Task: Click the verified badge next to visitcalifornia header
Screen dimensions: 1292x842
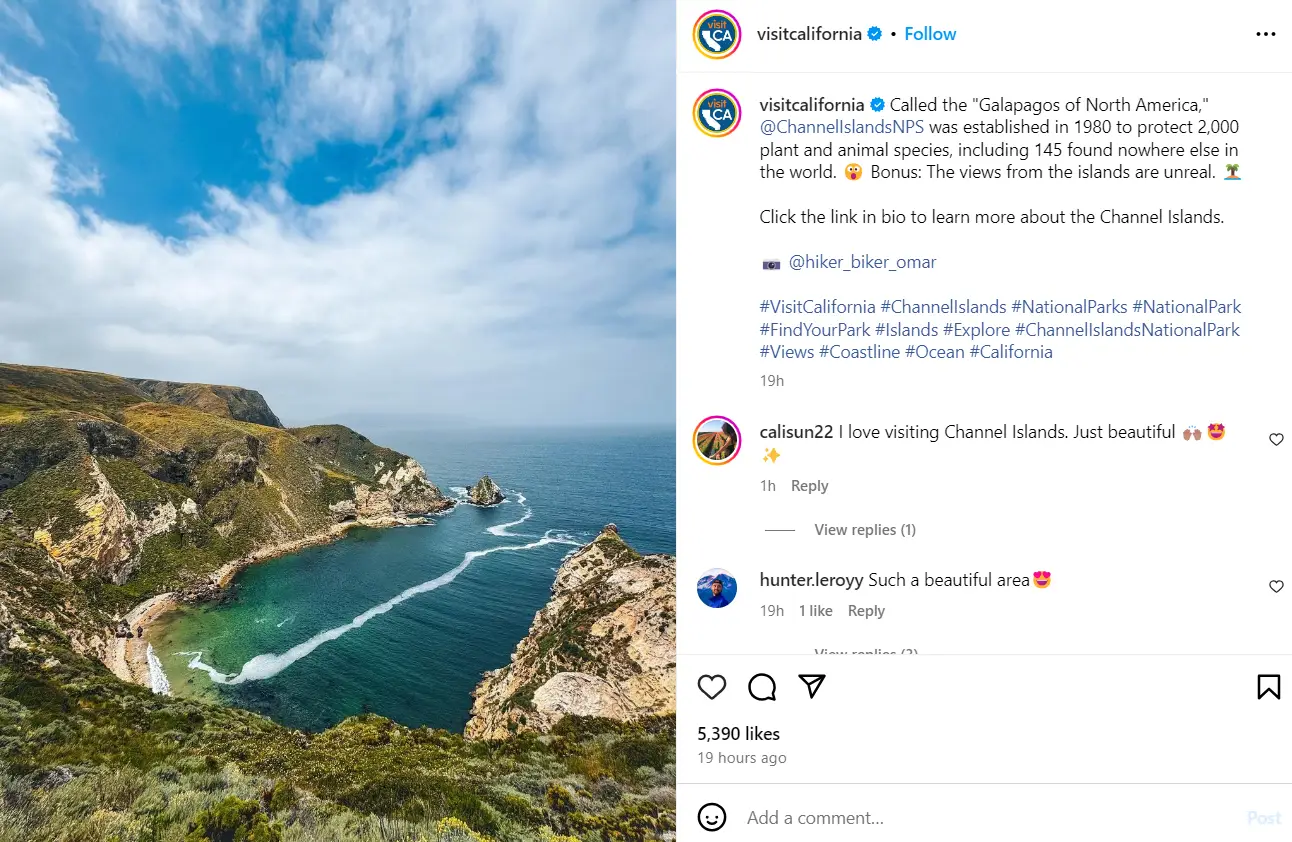Action: [x=874, y=33]
